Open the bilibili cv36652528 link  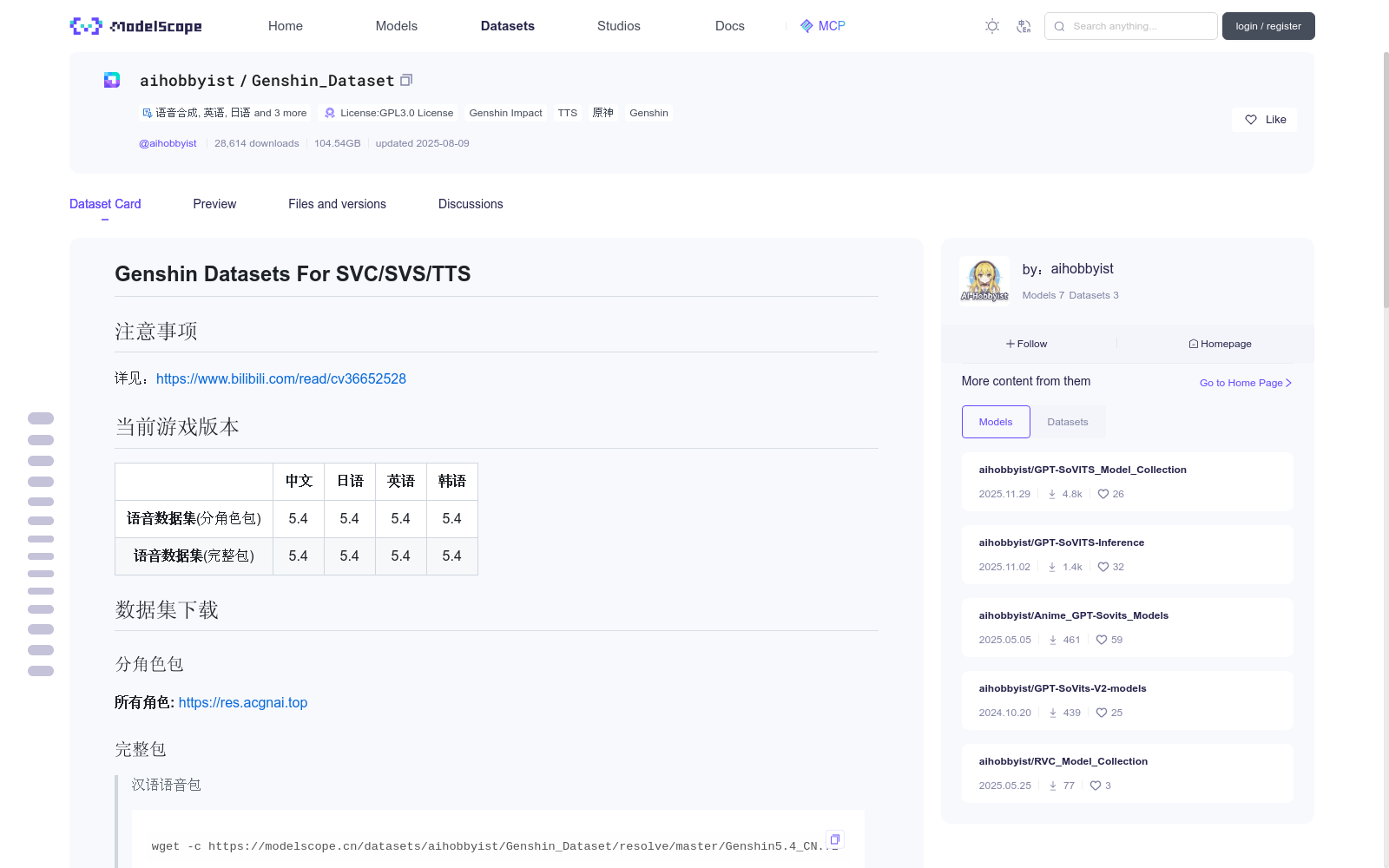click(280, 378)
